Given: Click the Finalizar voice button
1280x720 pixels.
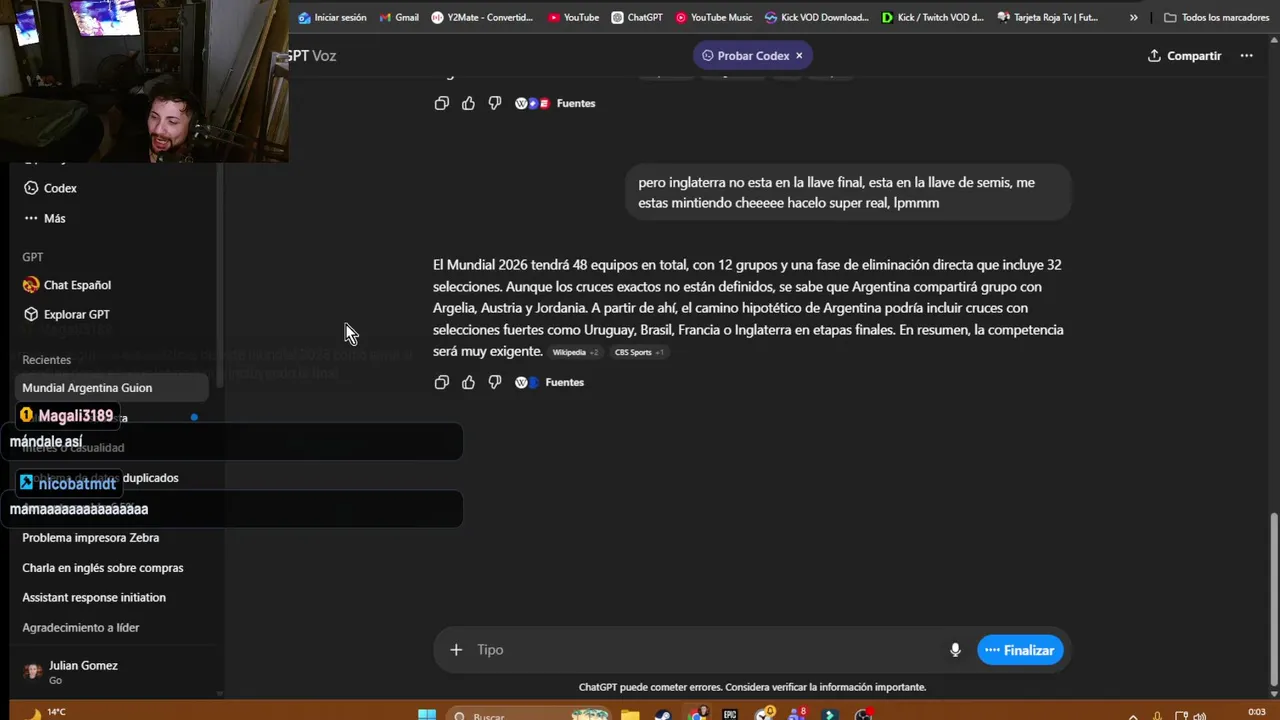Looking at the screenshot, I should (x=1020, y=650).
